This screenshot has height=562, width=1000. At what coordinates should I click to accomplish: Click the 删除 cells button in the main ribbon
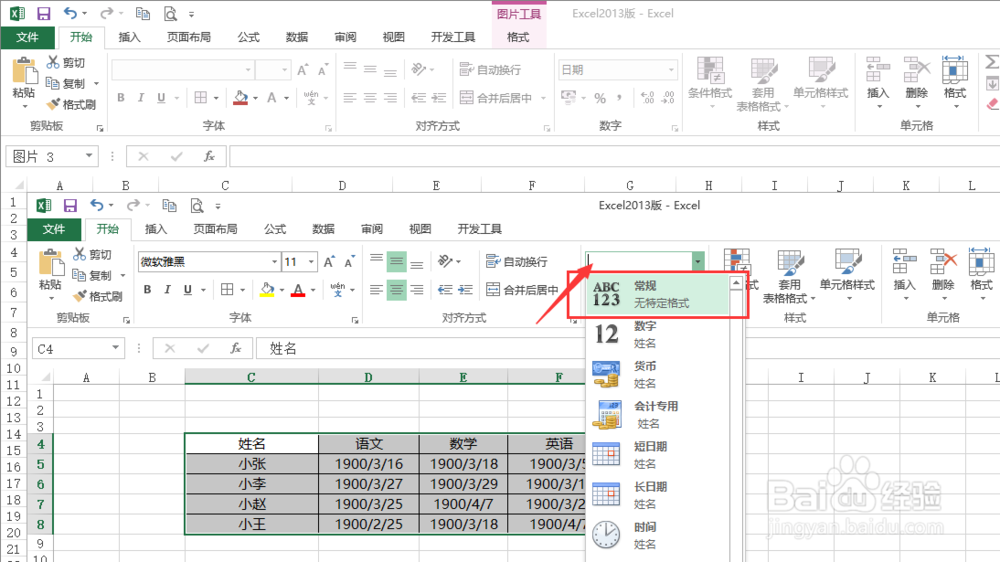click(916, 81)
